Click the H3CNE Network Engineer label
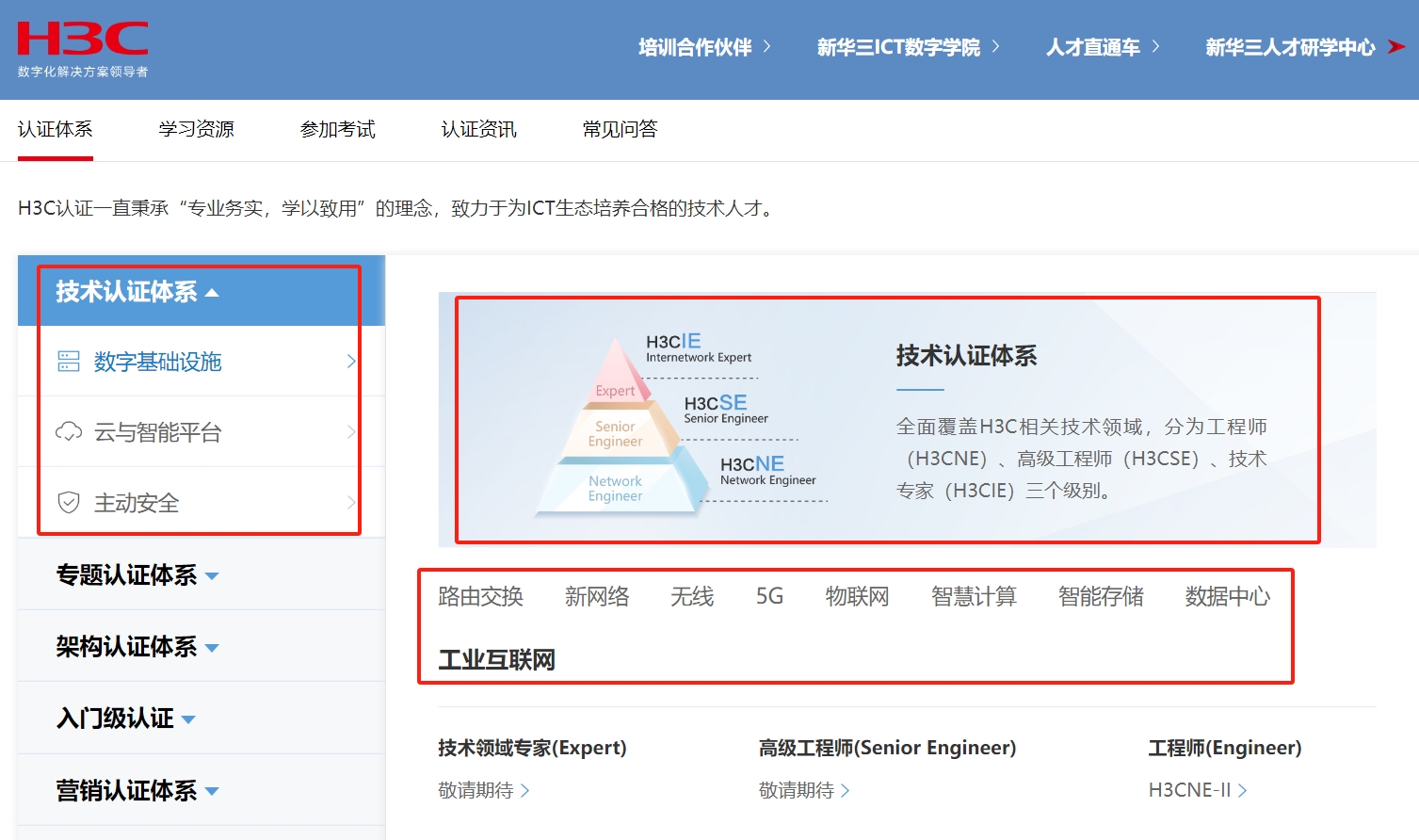This screenshot has height=840, width=1419. 768,470
